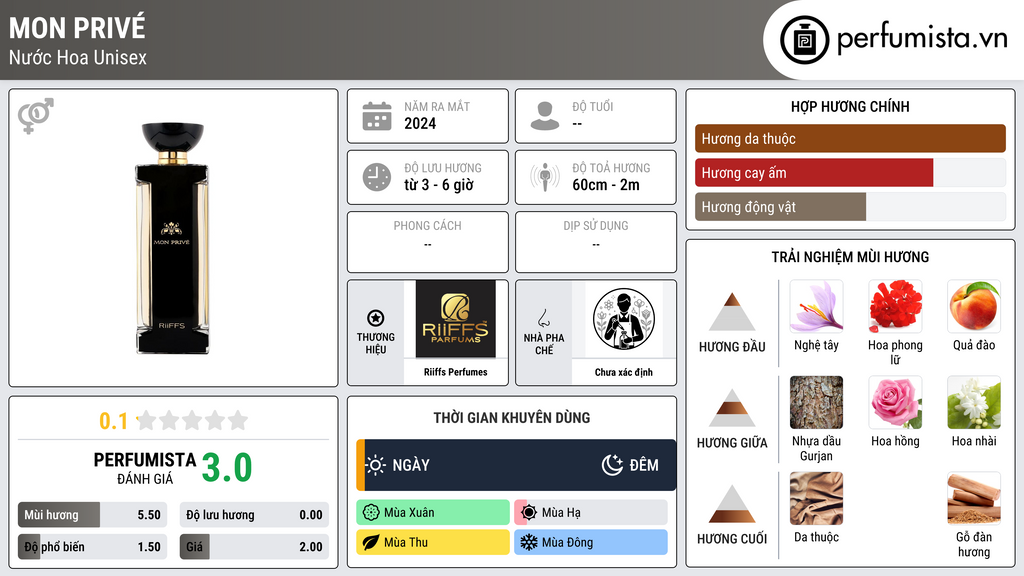This screenshot has height=576, width=1024.
Task: Click the Hoa phong lữ geranium image
Action: (895, 306)
